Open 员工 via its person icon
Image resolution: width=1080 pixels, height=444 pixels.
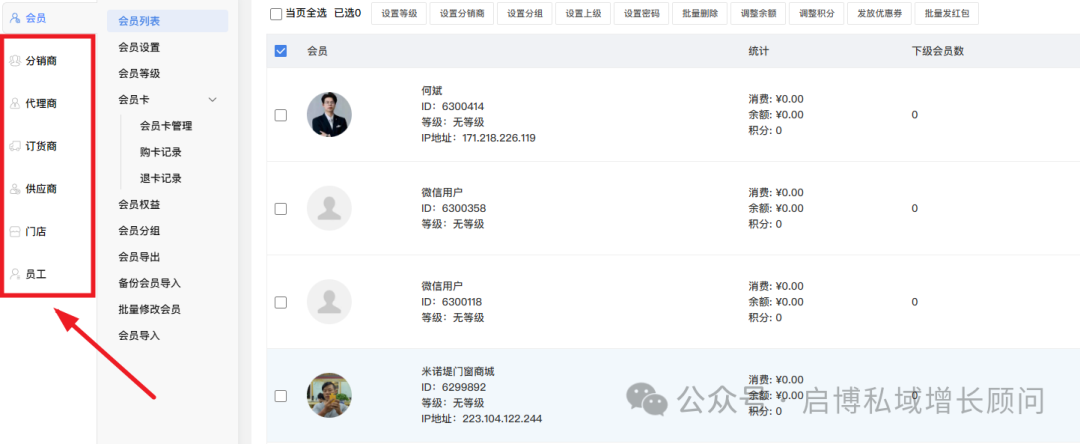pyautogui.click(x=15, y=273)
